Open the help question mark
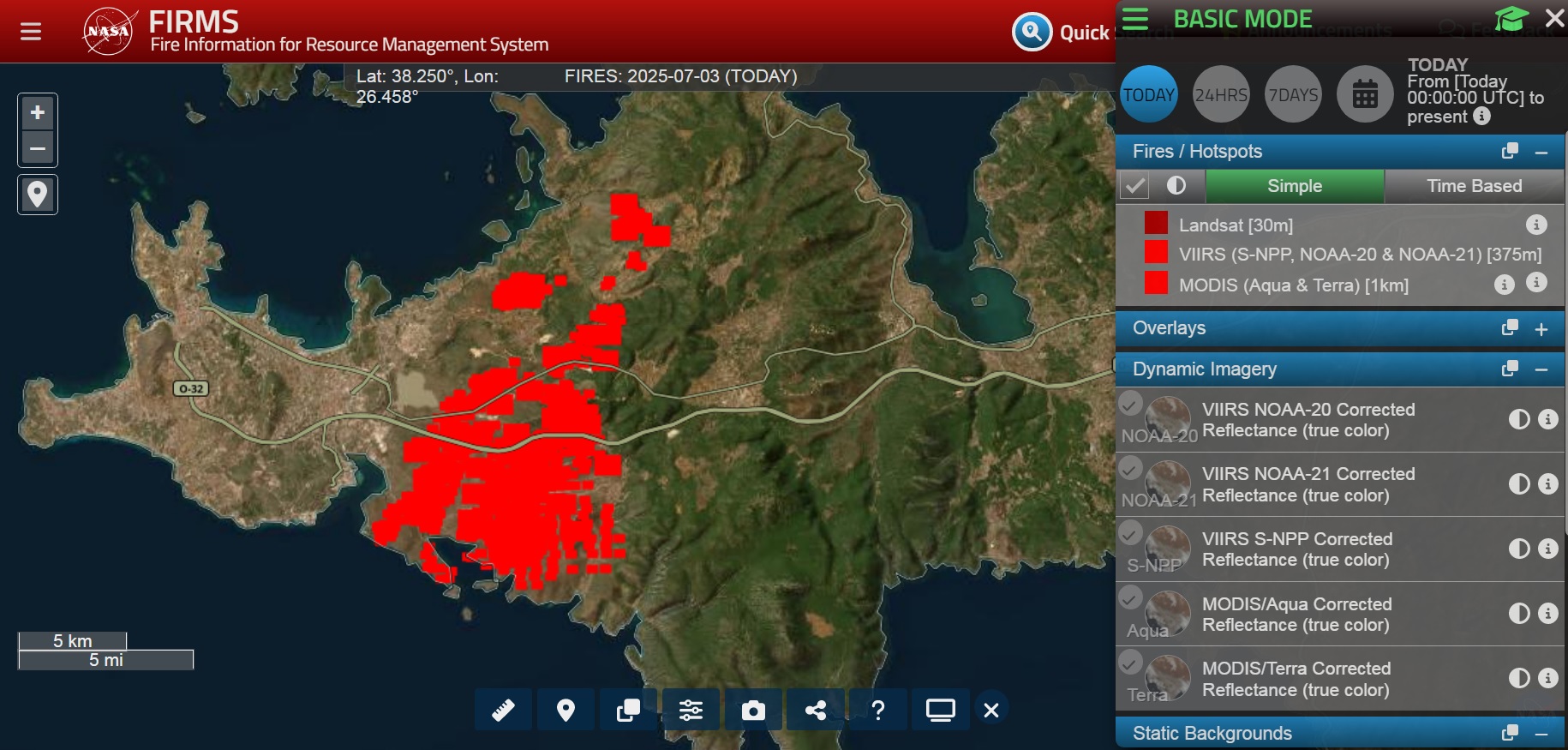1568x750 pixels. (878, 710)
